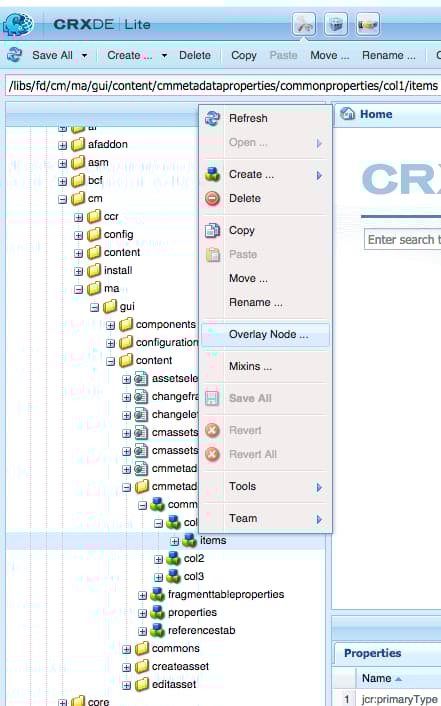Select the config folder icon
The width and height of the screenshot is (441, 706).
[94, 234]
